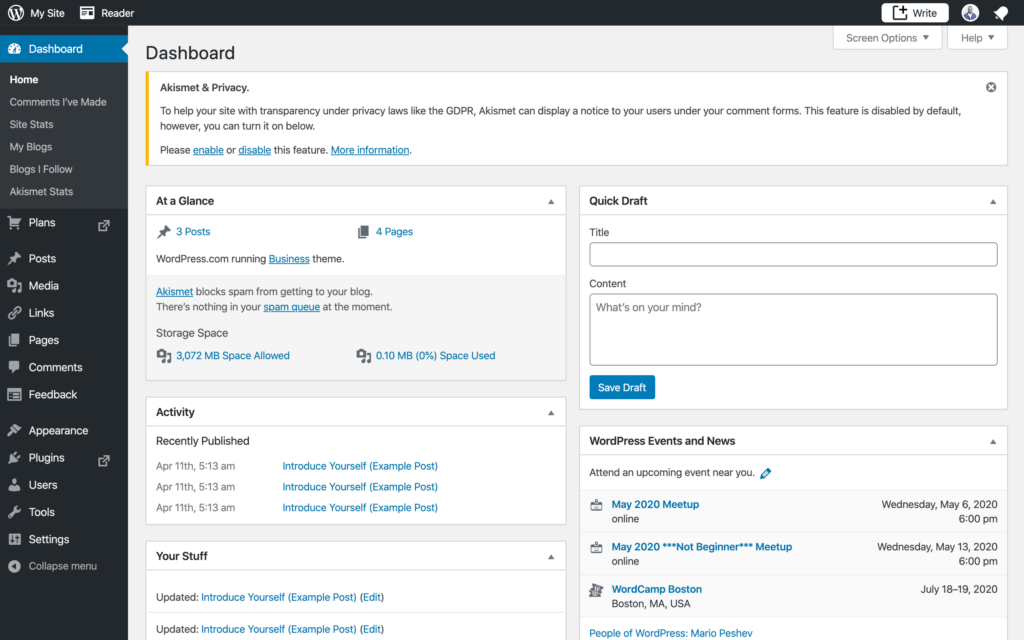This screenshot has width=1024, height=640.
Task: Click the pages icon next to 4 Pages
Action: point(363,232)
